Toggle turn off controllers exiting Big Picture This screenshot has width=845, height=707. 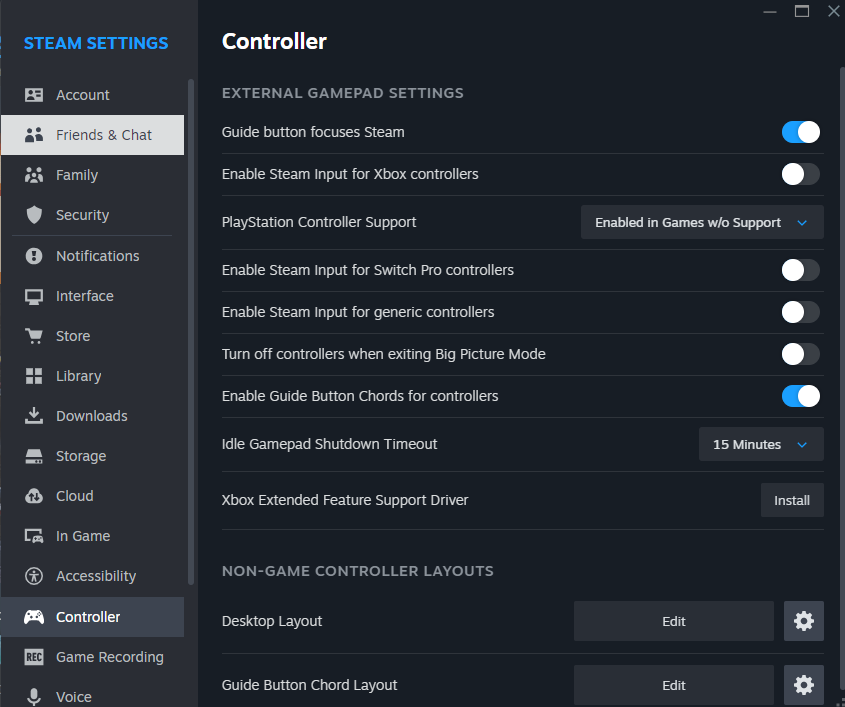pos(801,354)
